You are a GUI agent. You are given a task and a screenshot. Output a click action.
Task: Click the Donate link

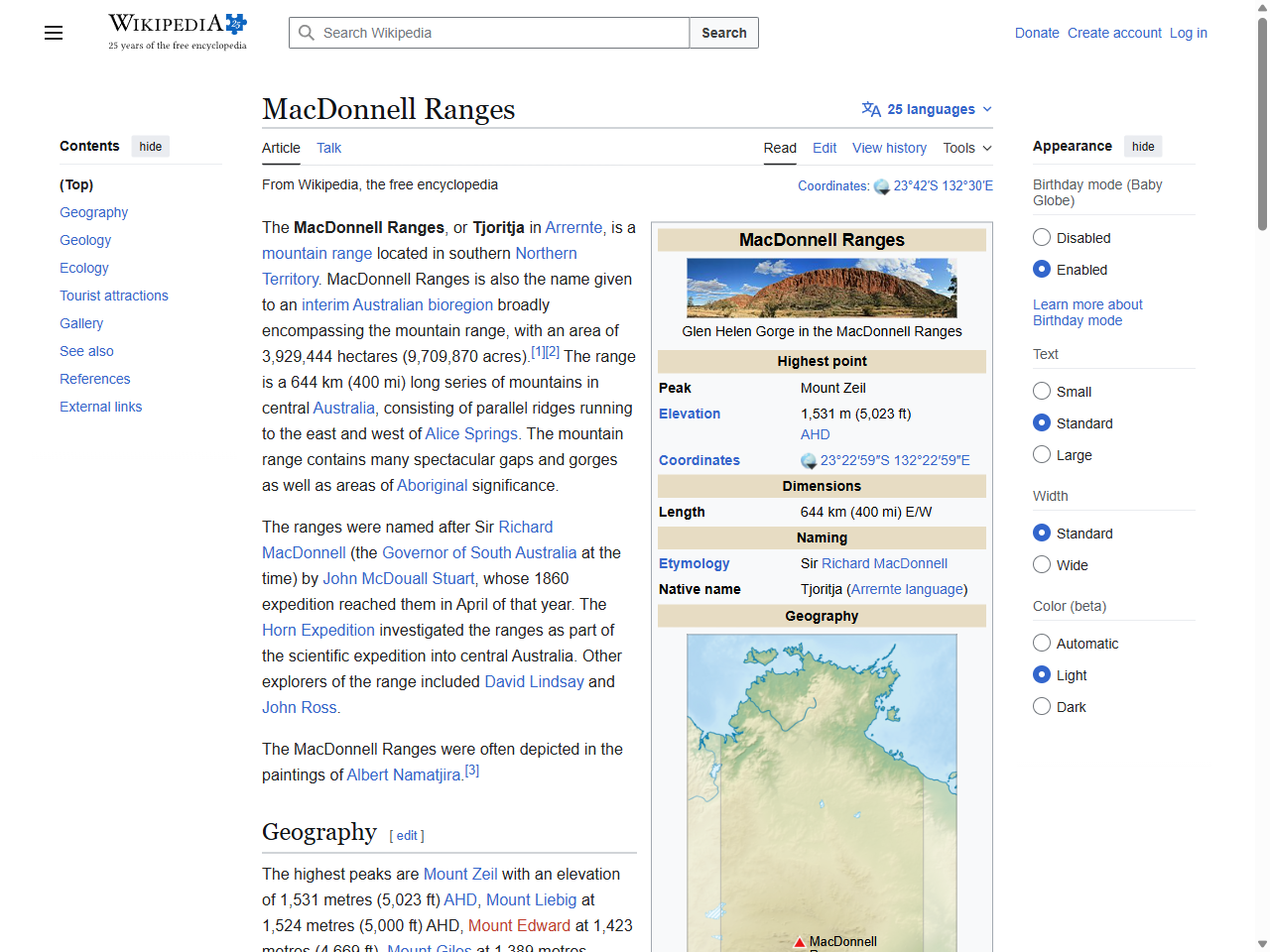pos(1037,33)
